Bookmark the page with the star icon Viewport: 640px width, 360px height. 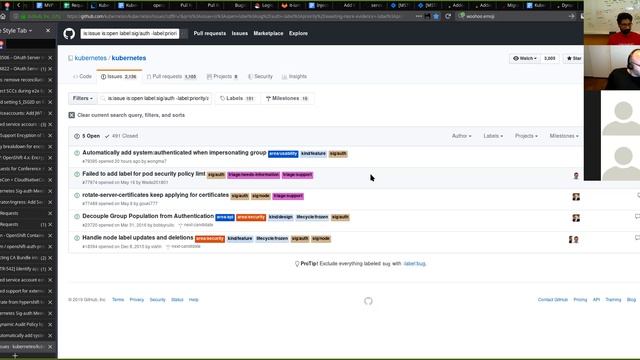coord(436,16)
